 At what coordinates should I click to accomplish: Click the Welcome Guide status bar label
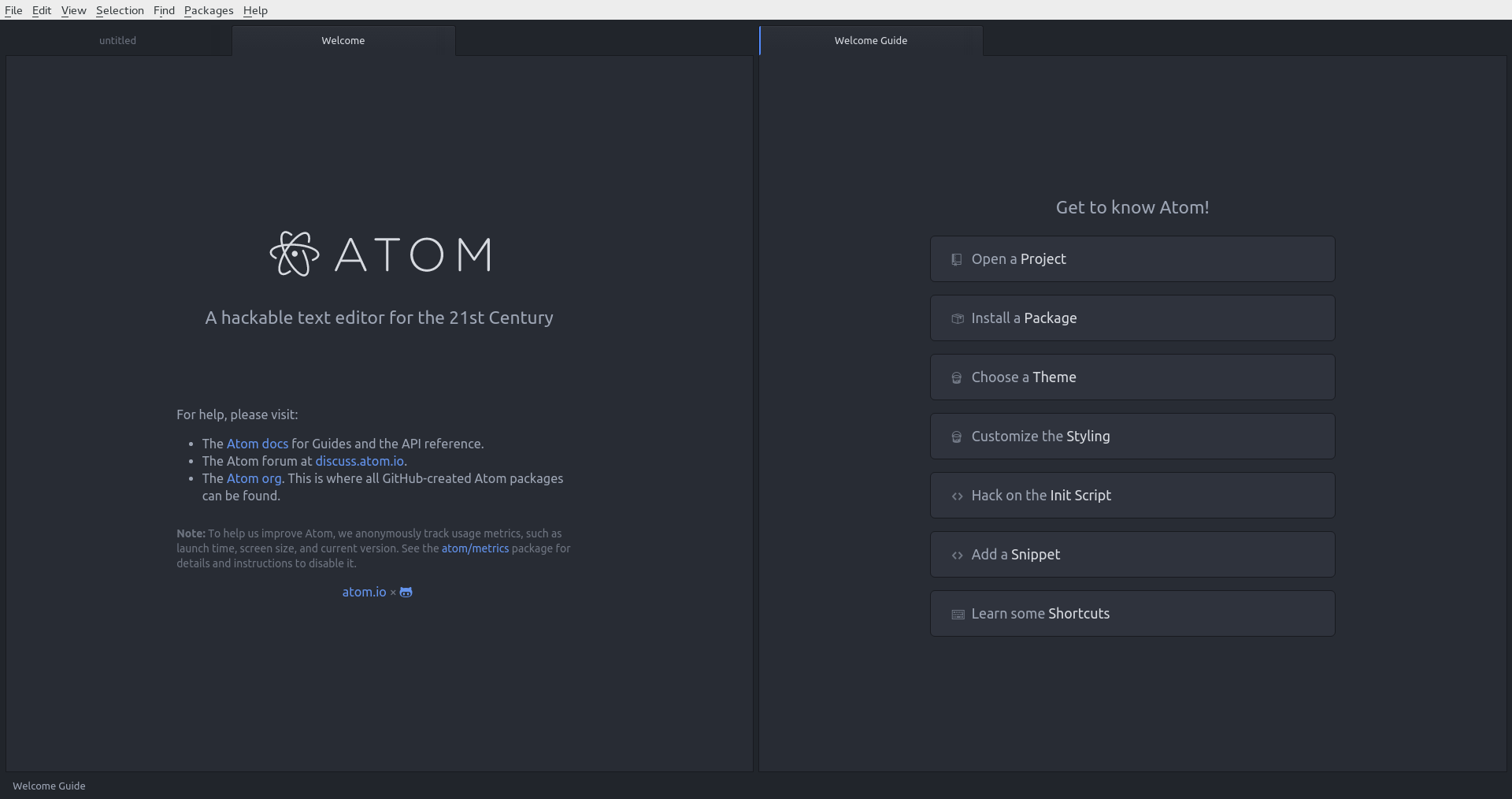49,786
